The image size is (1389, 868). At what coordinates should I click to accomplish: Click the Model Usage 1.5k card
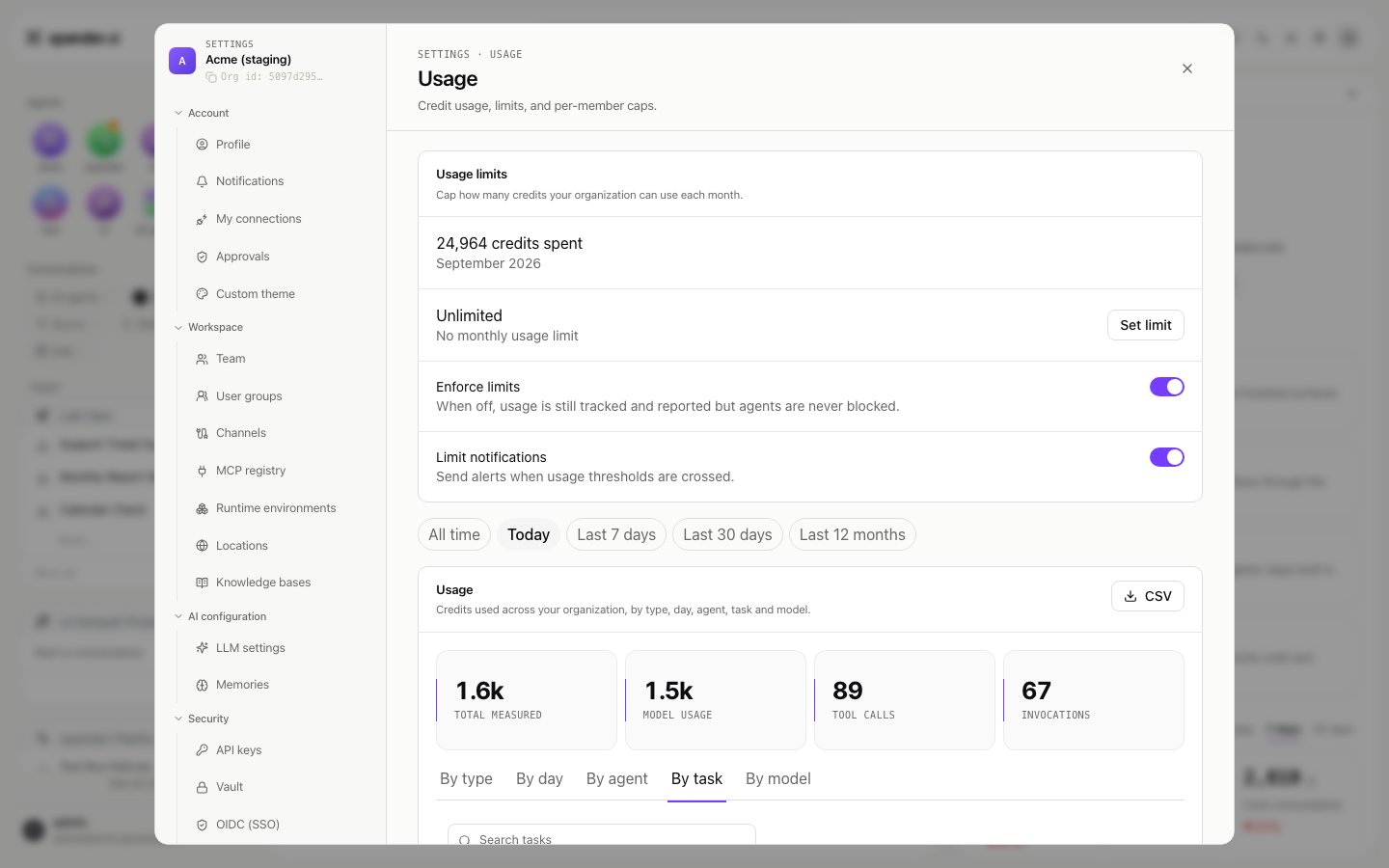pyautogui.click(x=716, y=700)
